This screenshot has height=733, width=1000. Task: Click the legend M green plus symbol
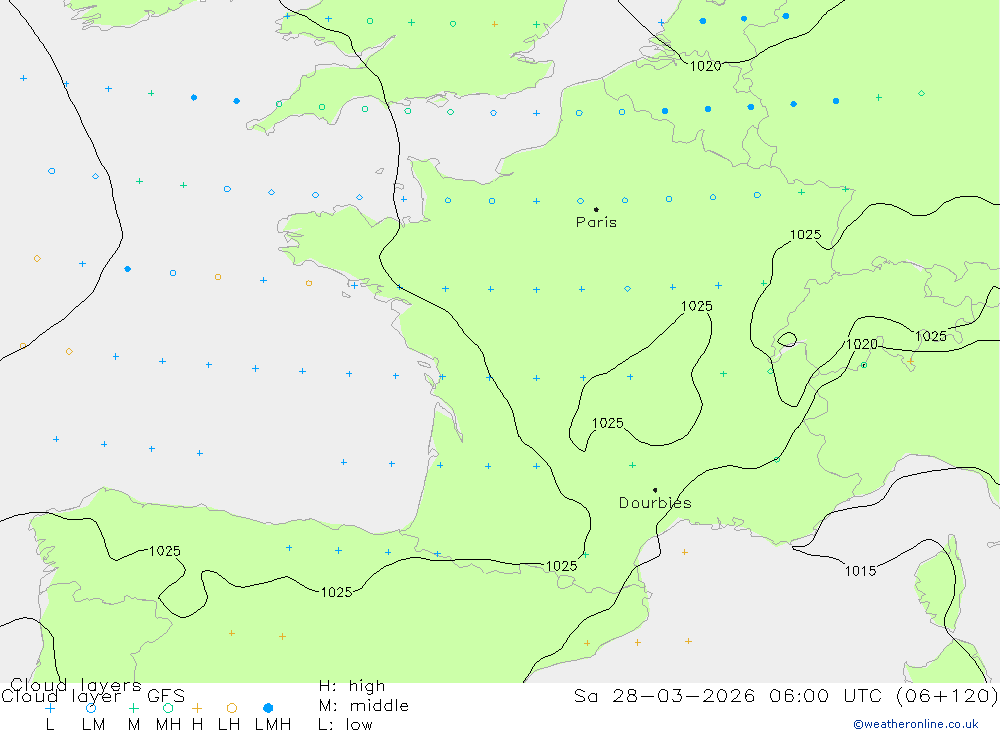coord(133,708)
